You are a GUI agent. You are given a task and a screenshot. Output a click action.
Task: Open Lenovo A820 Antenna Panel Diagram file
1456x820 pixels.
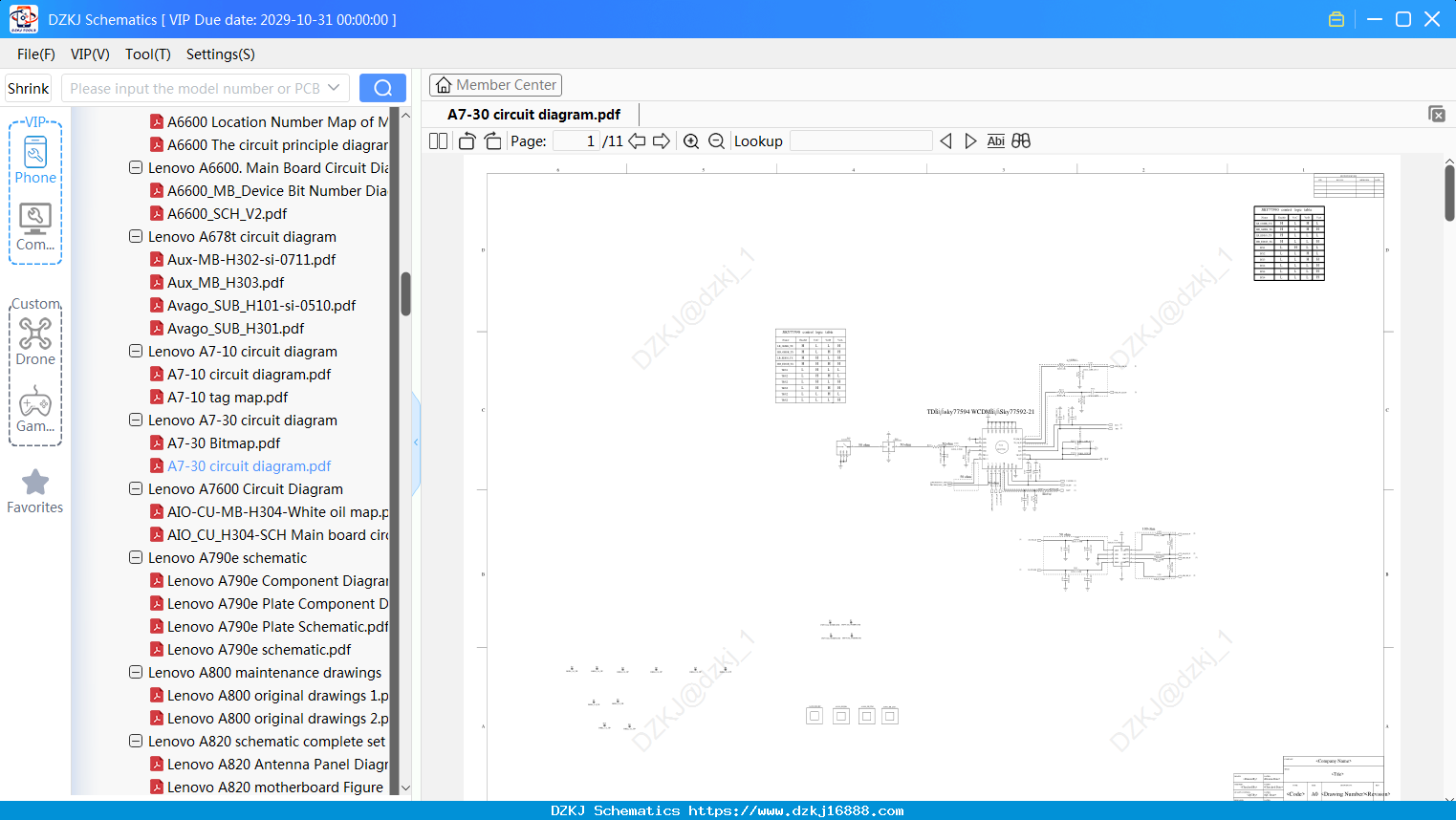coord(277,764)
